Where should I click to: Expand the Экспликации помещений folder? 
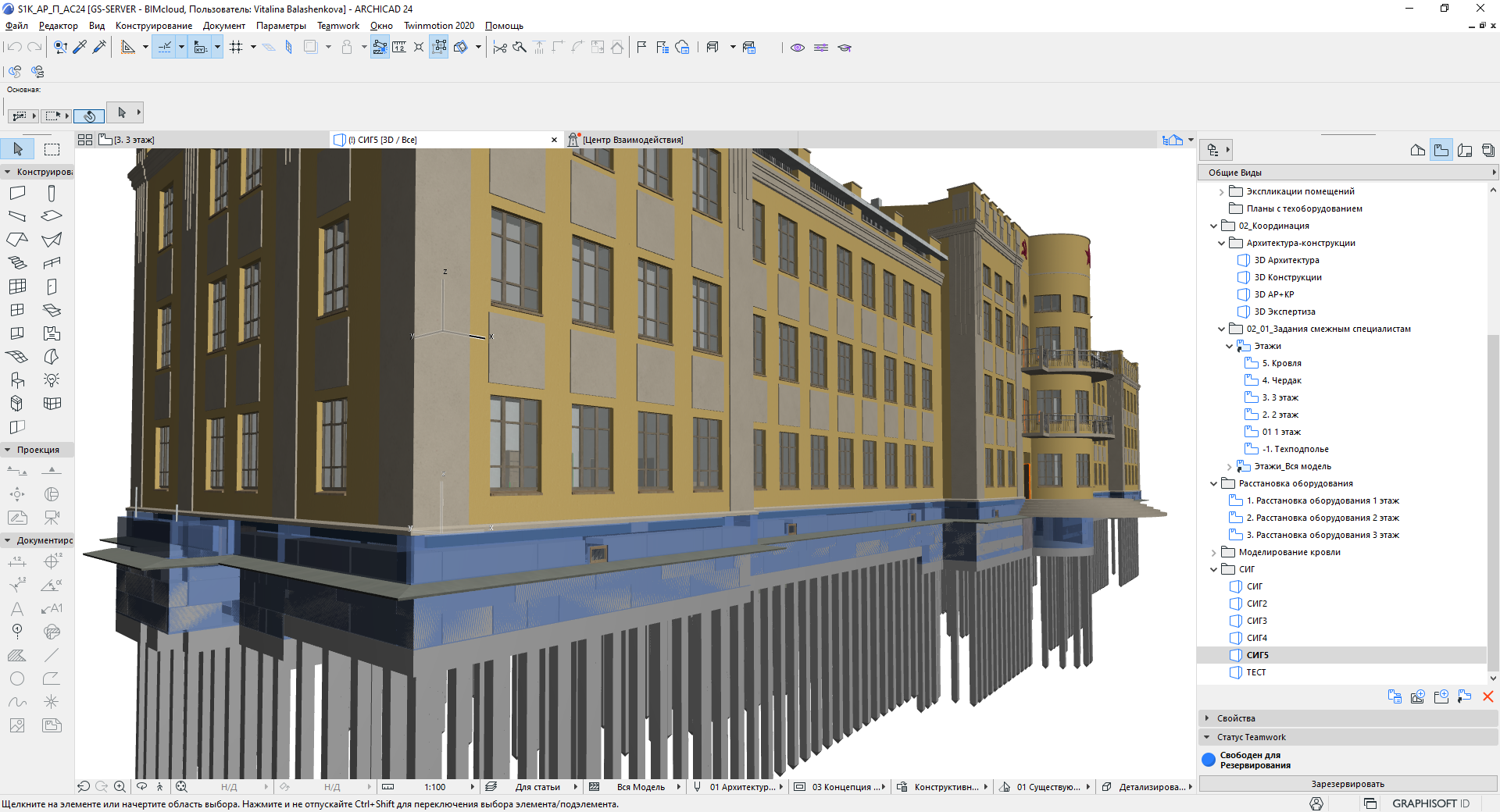[1221, 191]
